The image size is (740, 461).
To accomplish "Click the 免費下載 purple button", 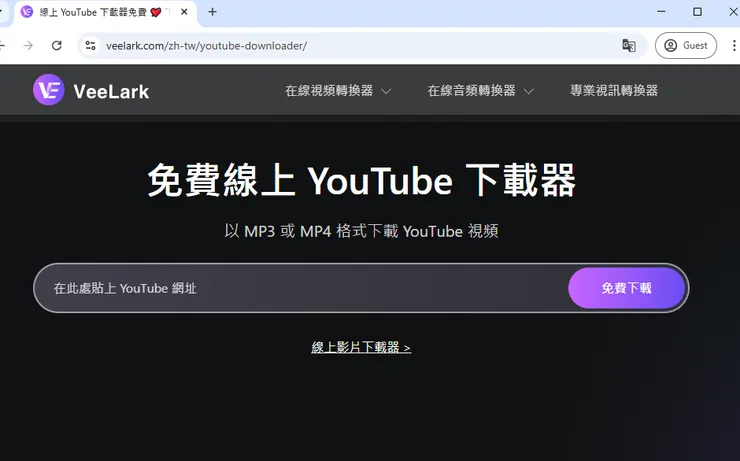I will point(626,288).
